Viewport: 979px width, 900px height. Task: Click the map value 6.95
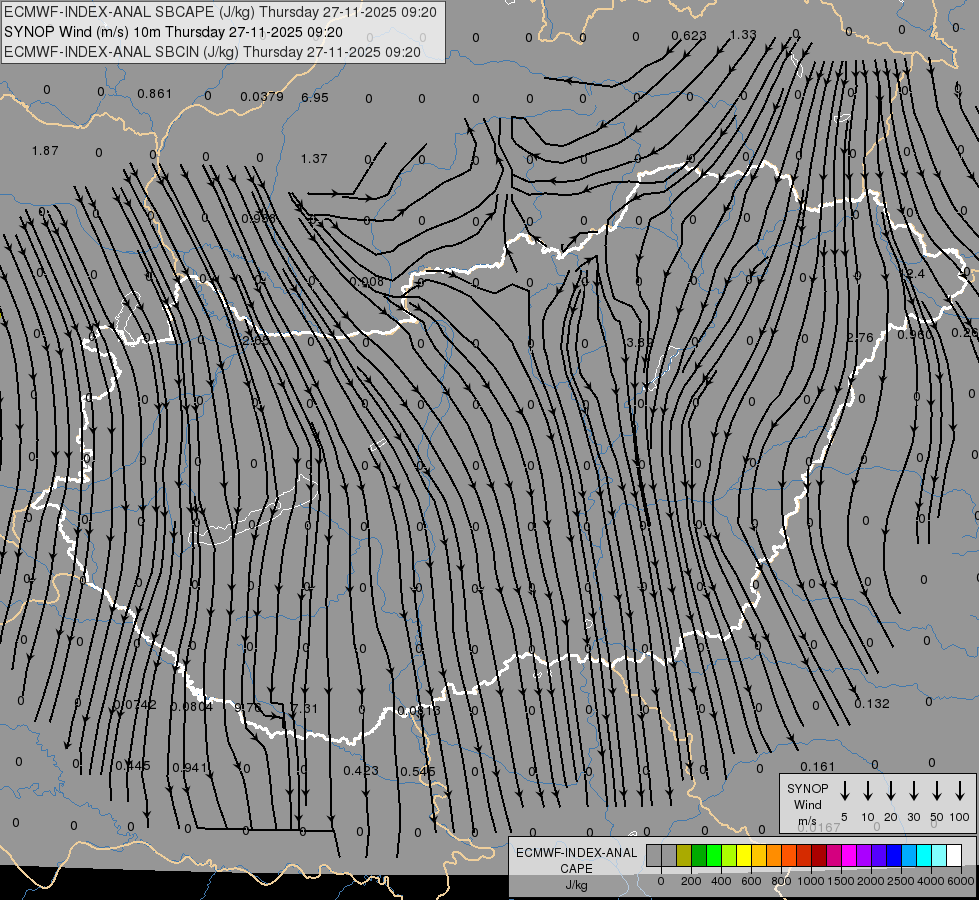tap(315, 97)
